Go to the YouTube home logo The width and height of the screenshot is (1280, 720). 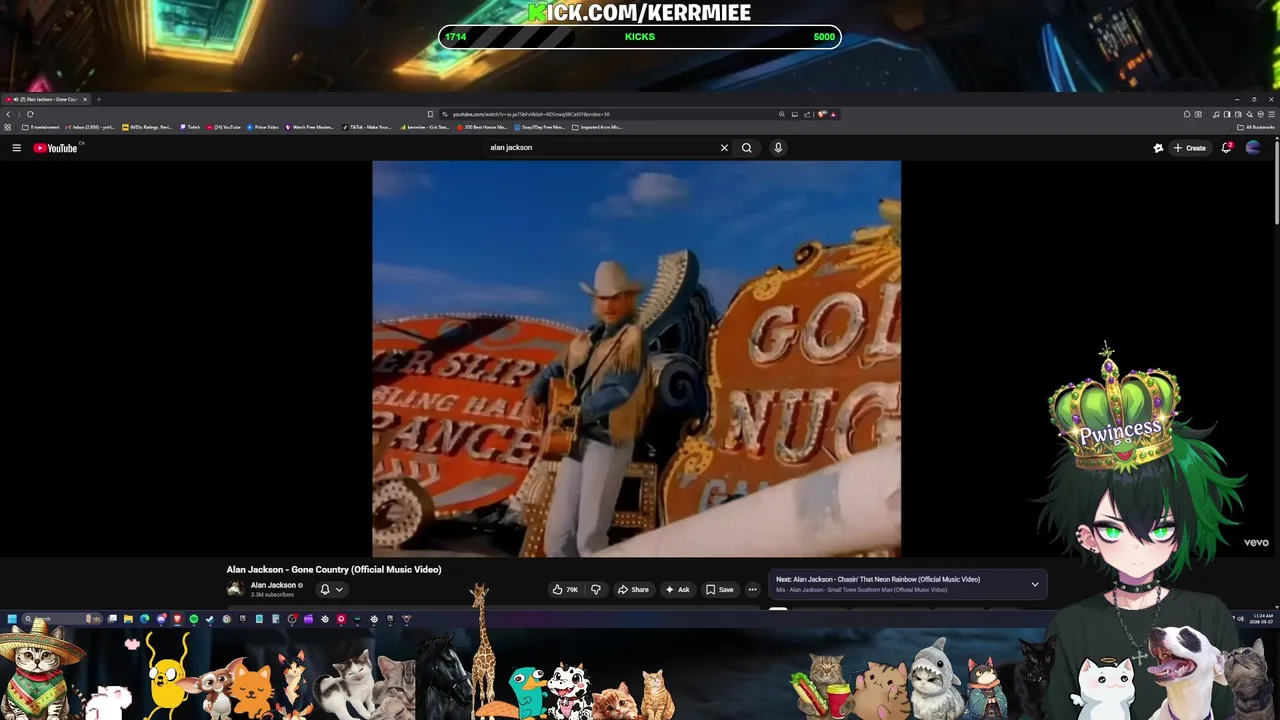point(55,148)
